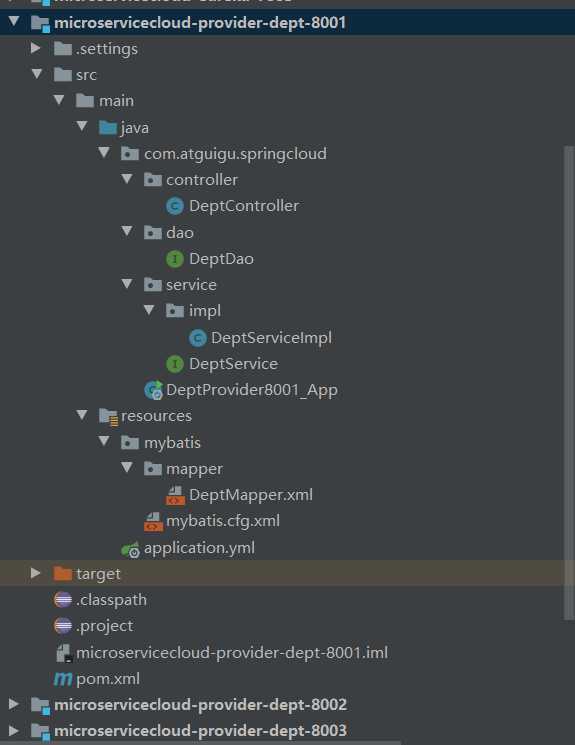Collapse the dao package arrow

tap(127, 231)
